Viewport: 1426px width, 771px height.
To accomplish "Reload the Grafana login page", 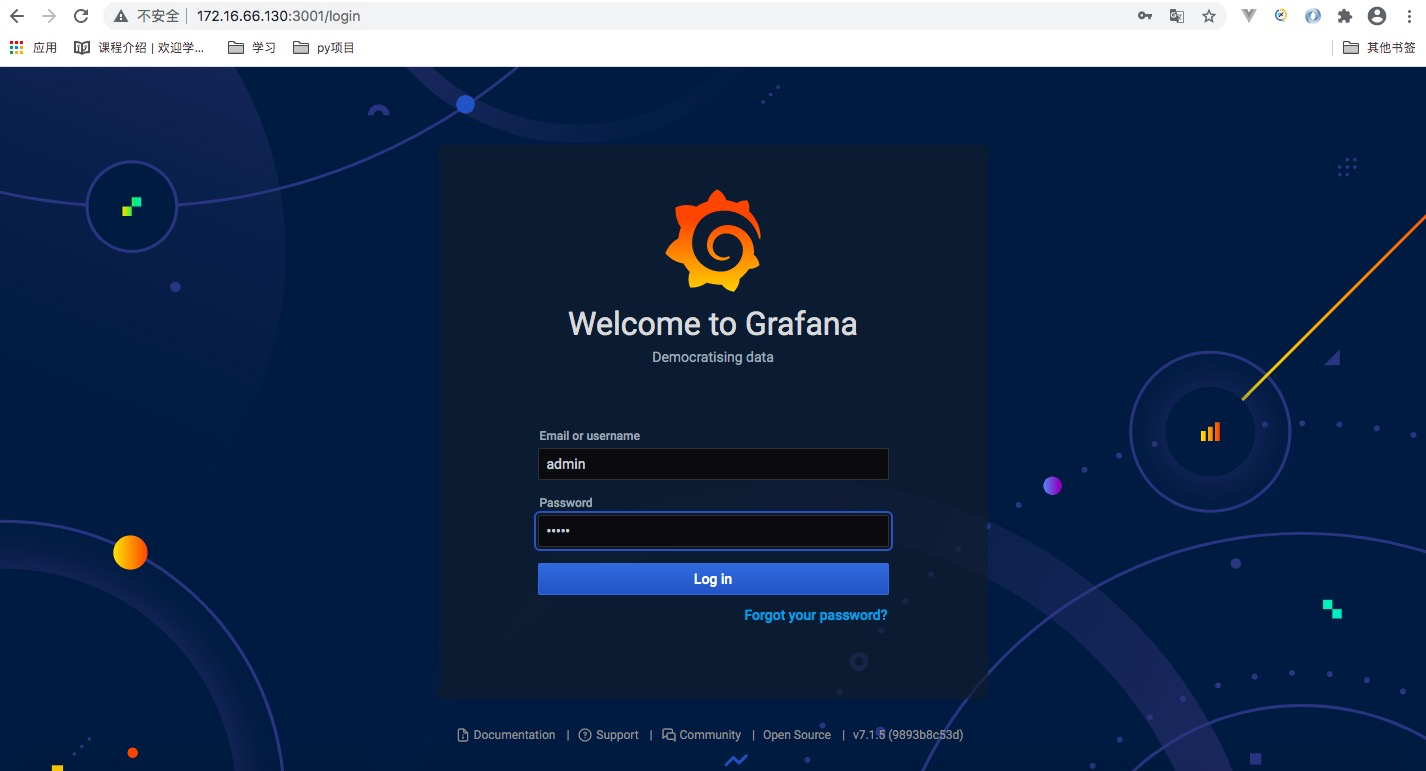I will tap(81, 16).
